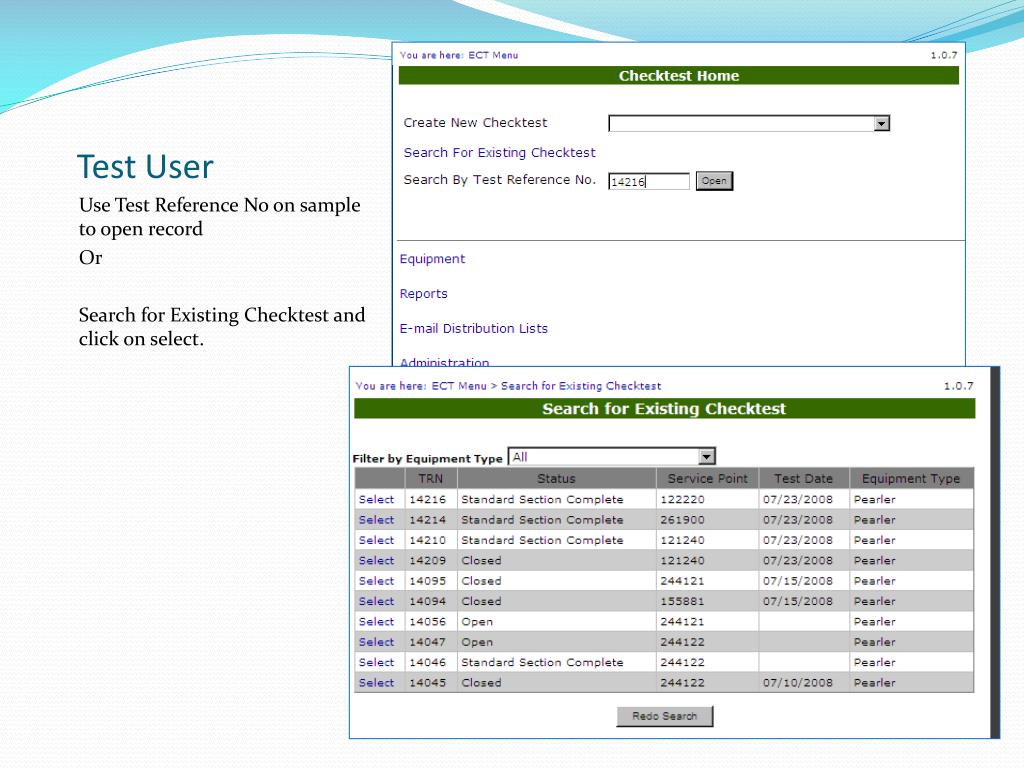Select the record with TRN 14216
The image size is (1024, 768).
[x=376, y=500]
